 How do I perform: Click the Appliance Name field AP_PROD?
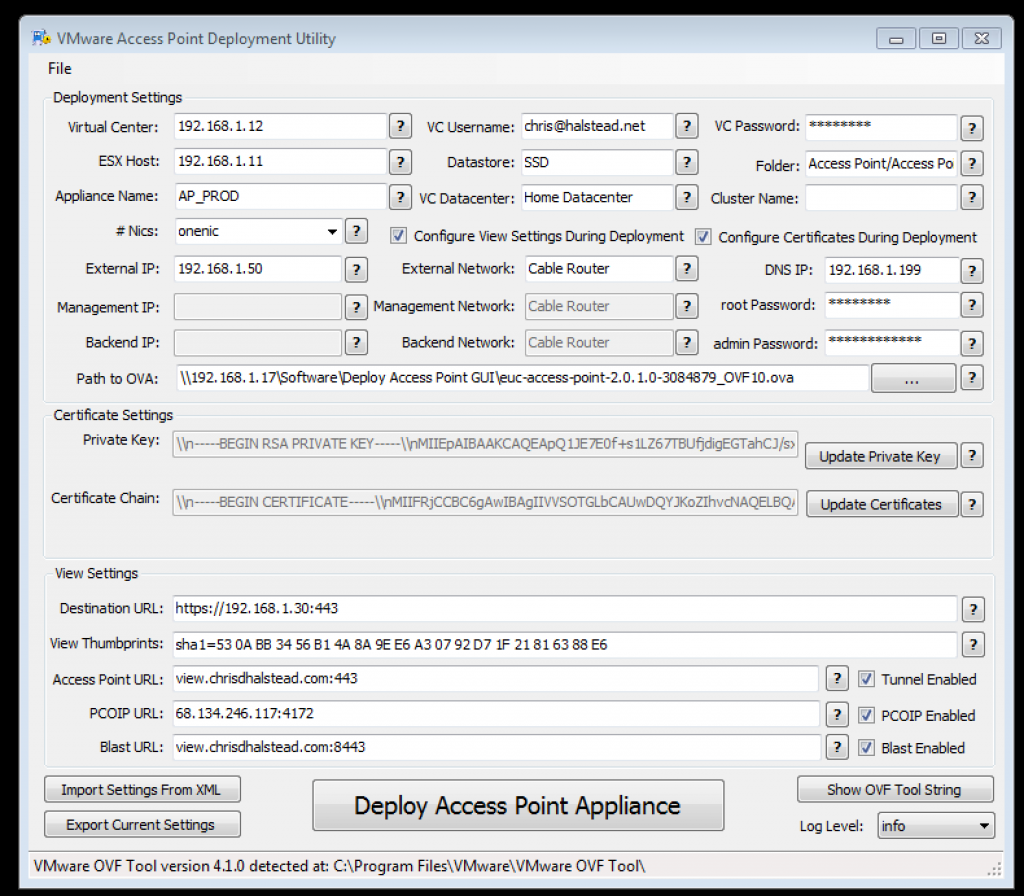[x=280, y=196]
